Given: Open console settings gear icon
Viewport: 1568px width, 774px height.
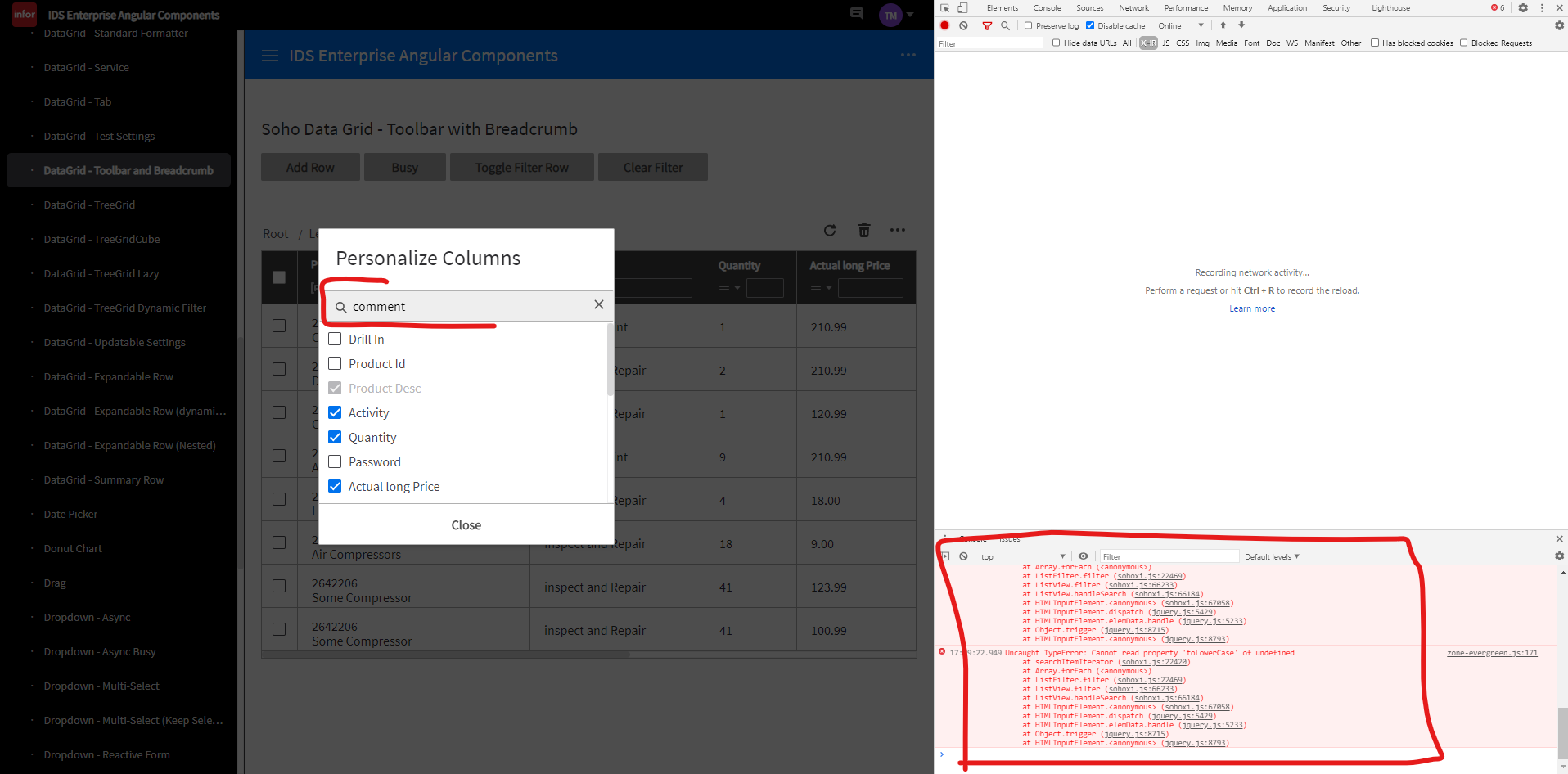Looking at the screenshot, I should [1559, 556].
